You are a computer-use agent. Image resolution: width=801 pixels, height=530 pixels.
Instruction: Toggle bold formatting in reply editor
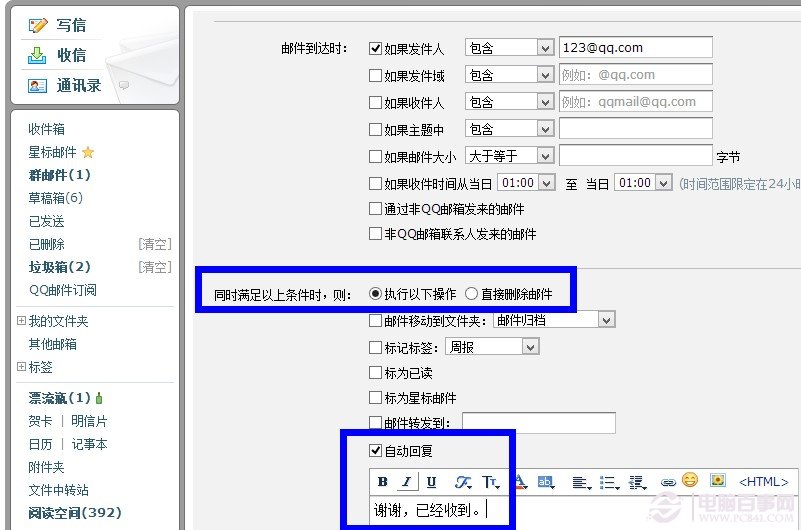[x=382, y=481]
